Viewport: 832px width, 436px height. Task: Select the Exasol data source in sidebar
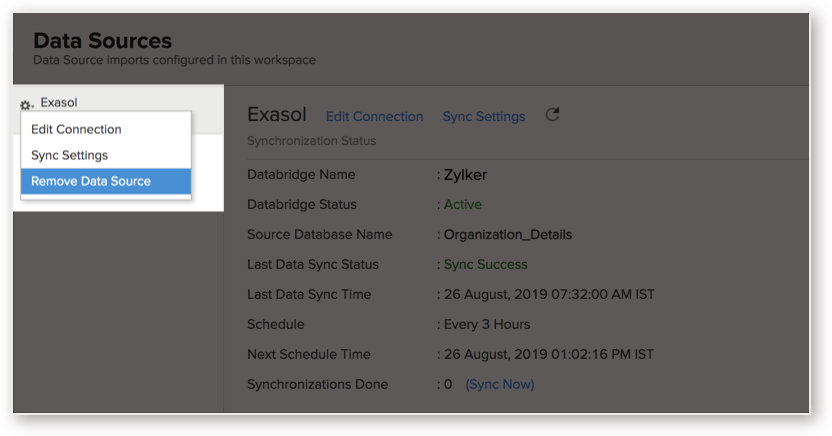[x=59, y=102]
